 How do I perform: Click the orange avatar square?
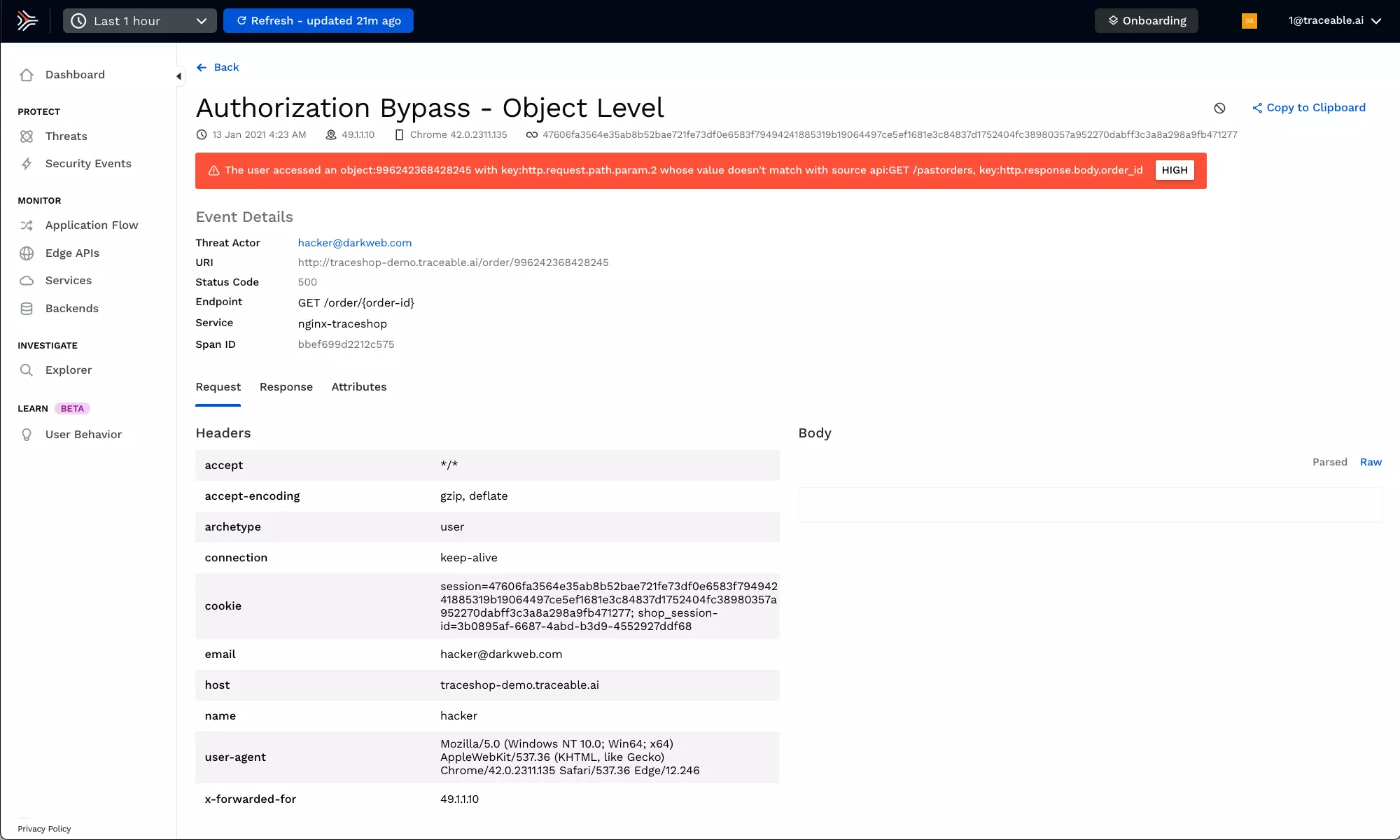[1249, 21]
